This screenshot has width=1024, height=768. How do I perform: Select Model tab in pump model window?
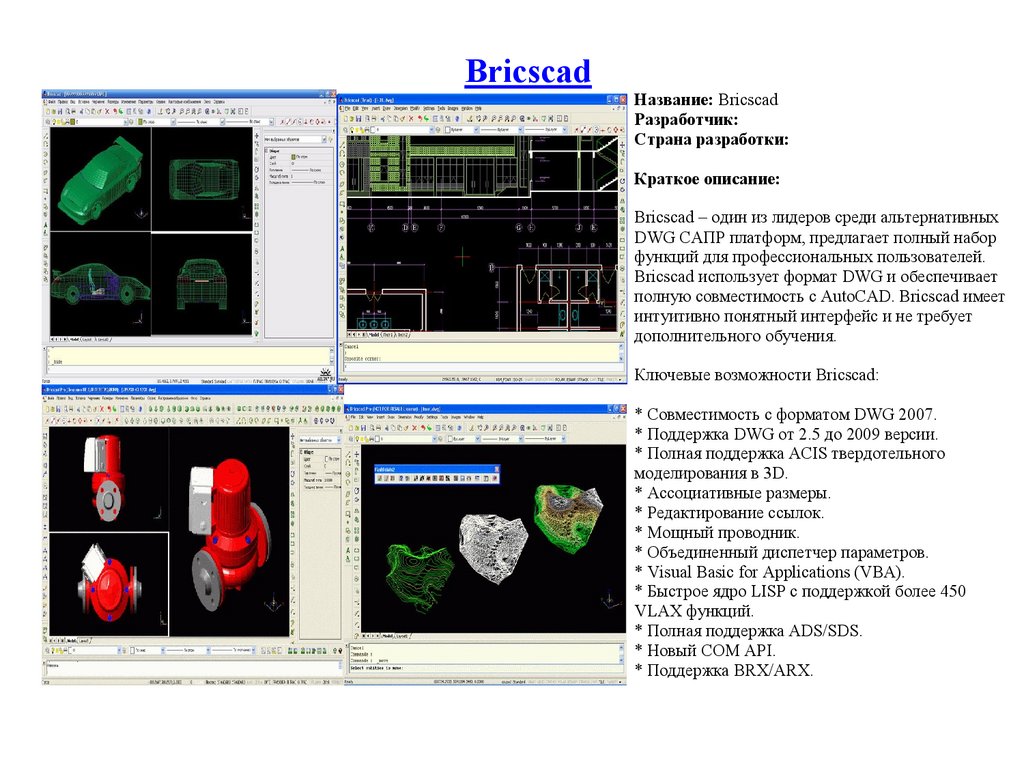tap(71, 641)
